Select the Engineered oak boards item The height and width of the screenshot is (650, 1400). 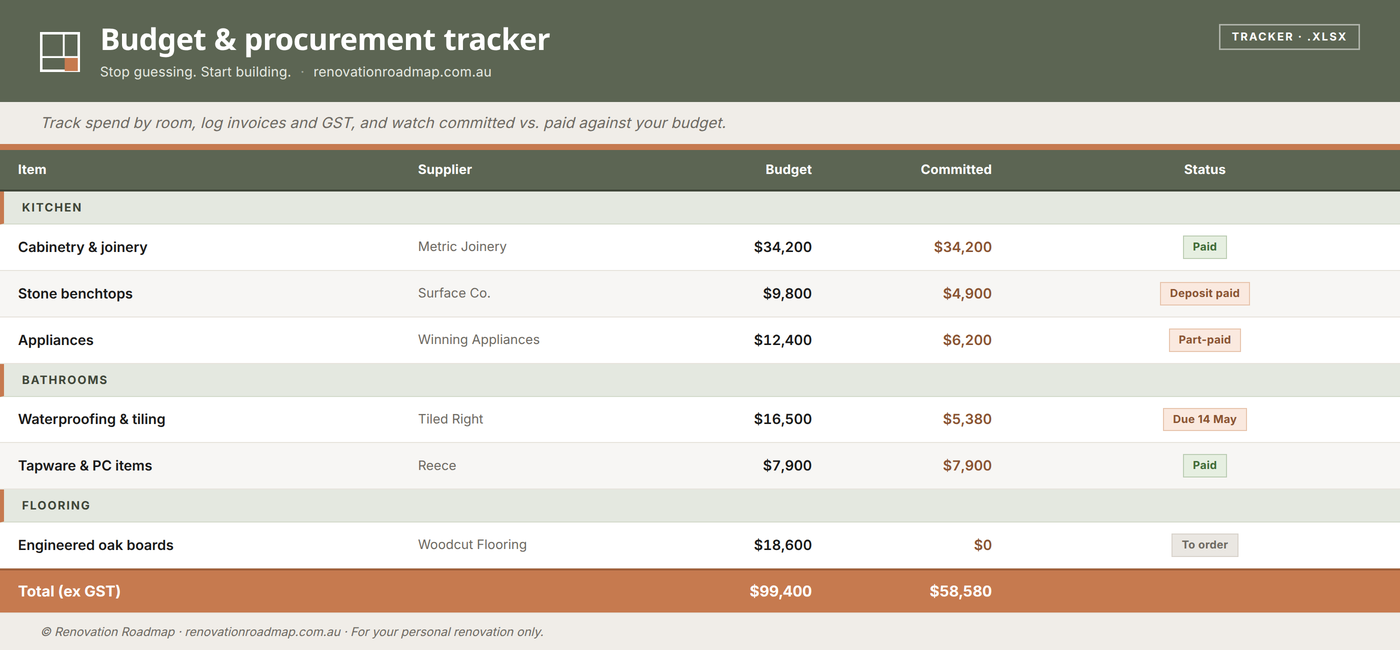[96, 545]
